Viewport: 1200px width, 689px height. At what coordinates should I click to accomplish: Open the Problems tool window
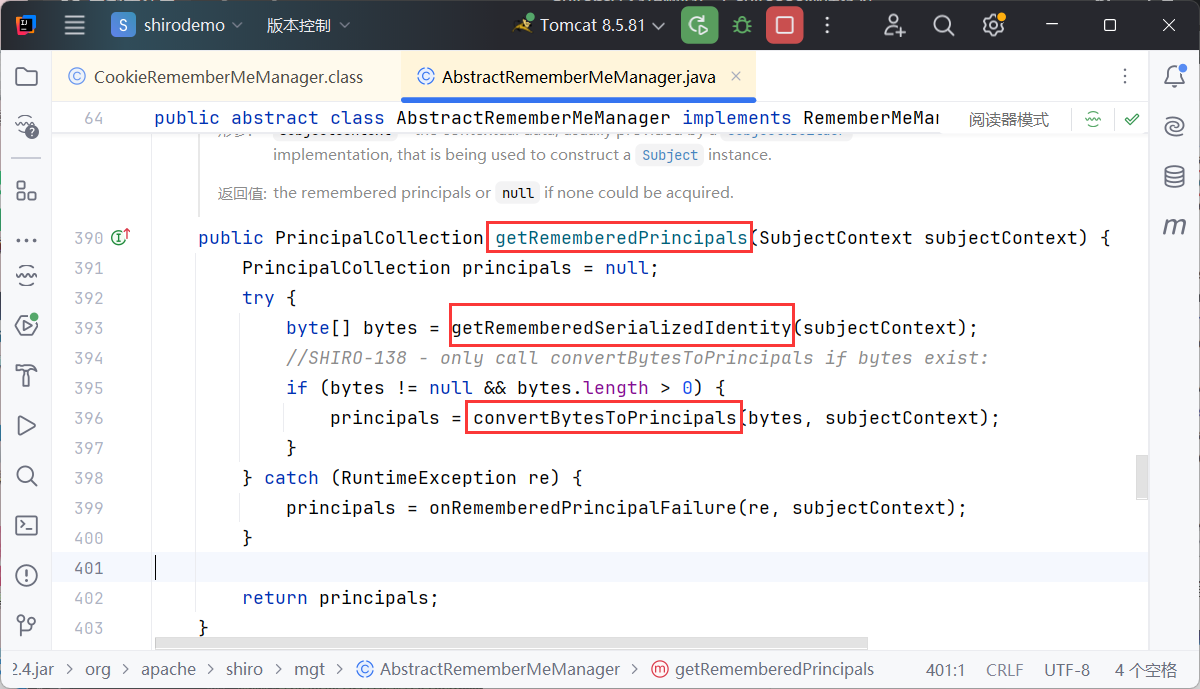[x=27, y=575]
